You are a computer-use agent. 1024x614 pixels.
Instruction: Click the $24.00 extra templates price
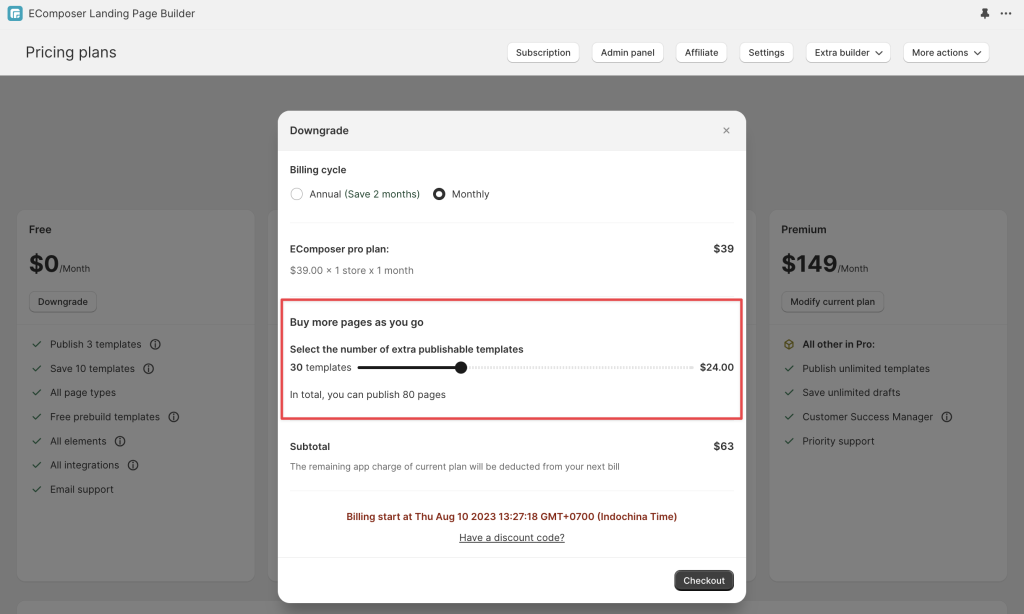(716, 367)
